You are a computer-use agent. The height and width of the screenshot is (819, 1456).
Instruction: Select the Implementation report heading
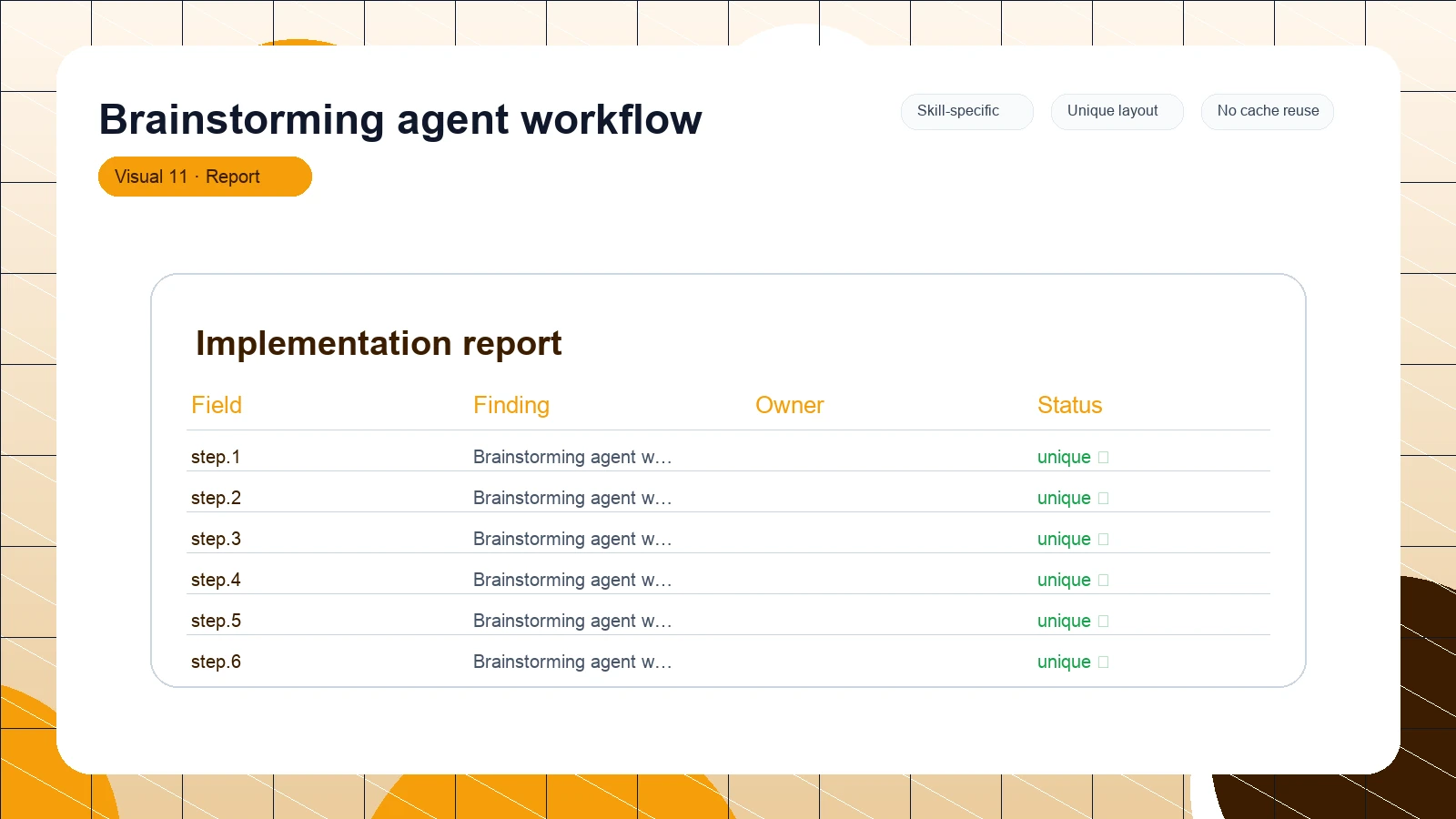[379, 343]
